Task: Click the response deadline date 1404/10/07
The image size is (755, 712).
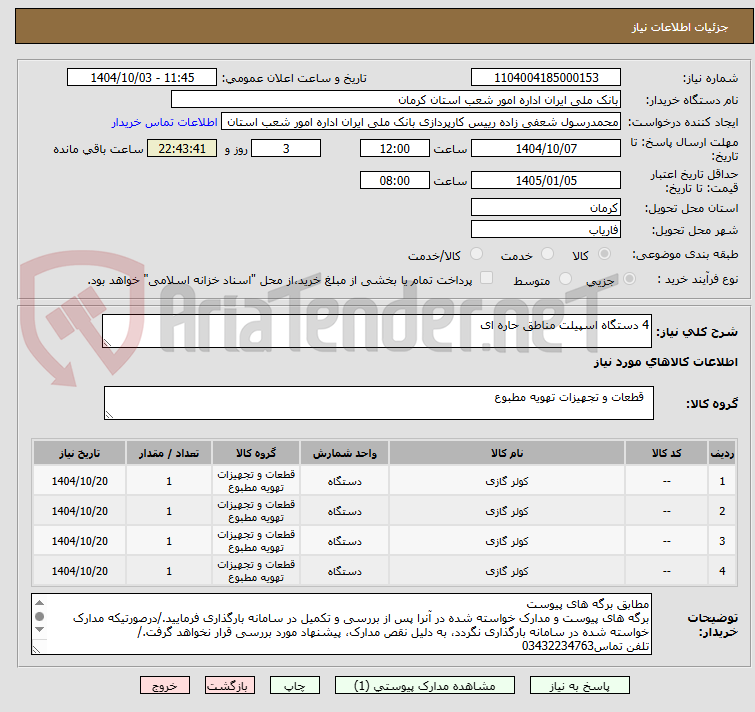Action: [x=546, y=148]
